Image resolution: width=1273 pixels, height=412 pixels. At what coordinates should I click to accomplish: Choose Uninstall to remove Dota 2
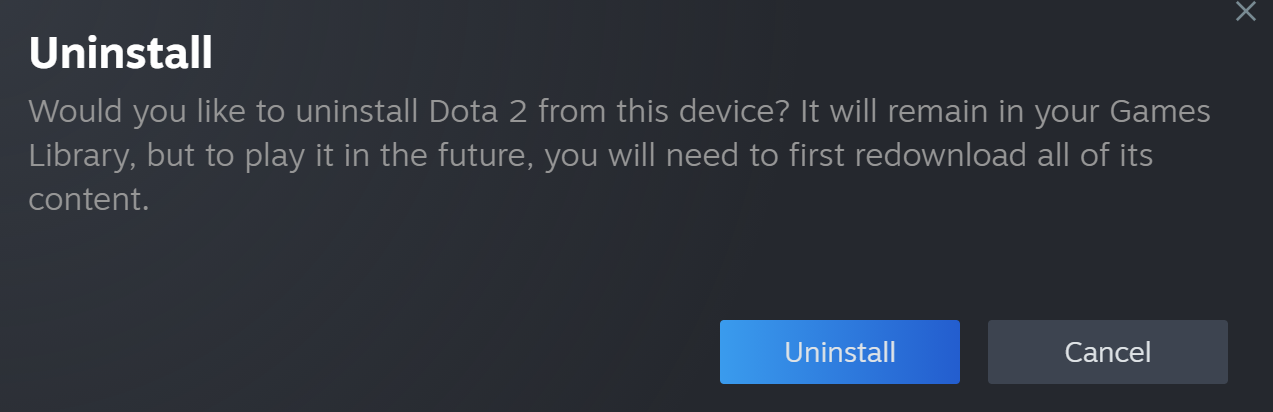(x=839, y=352)
